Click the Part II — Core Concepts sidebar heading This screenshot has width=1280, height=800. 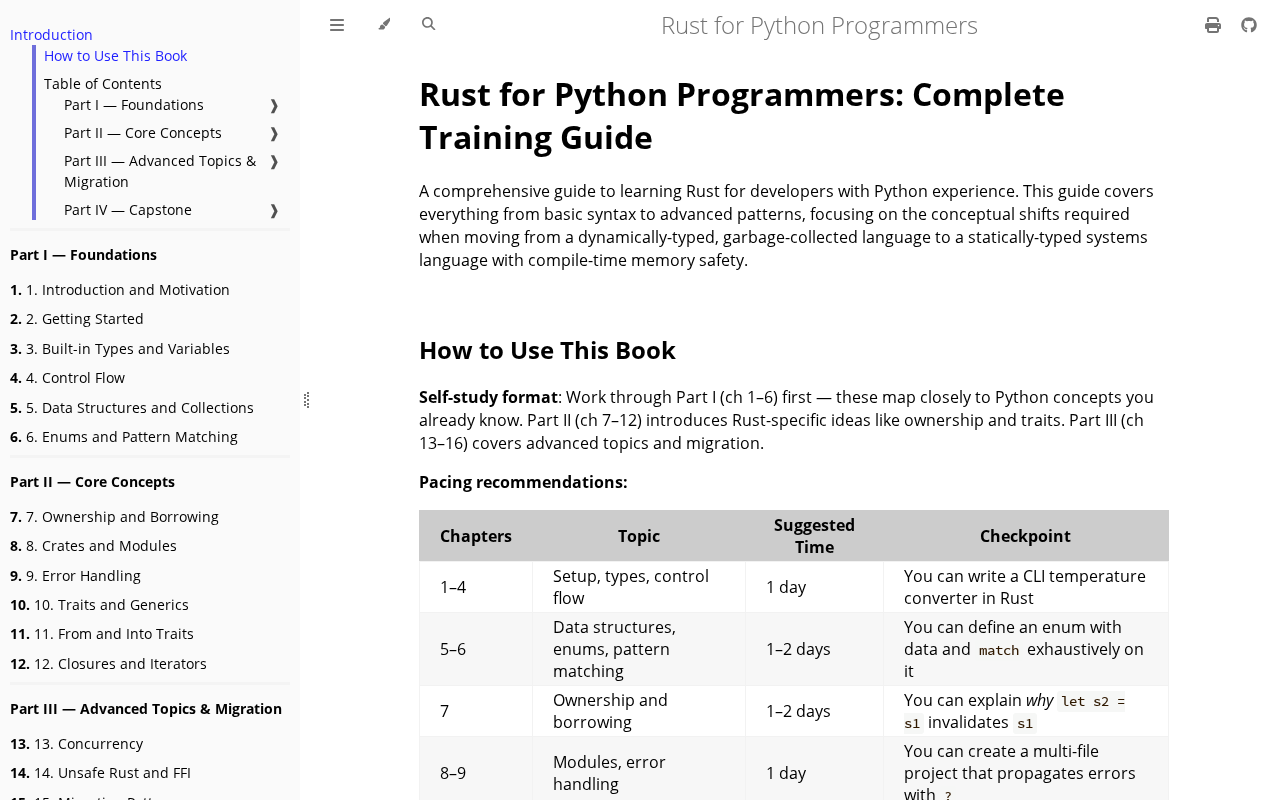tap(92, 482)
